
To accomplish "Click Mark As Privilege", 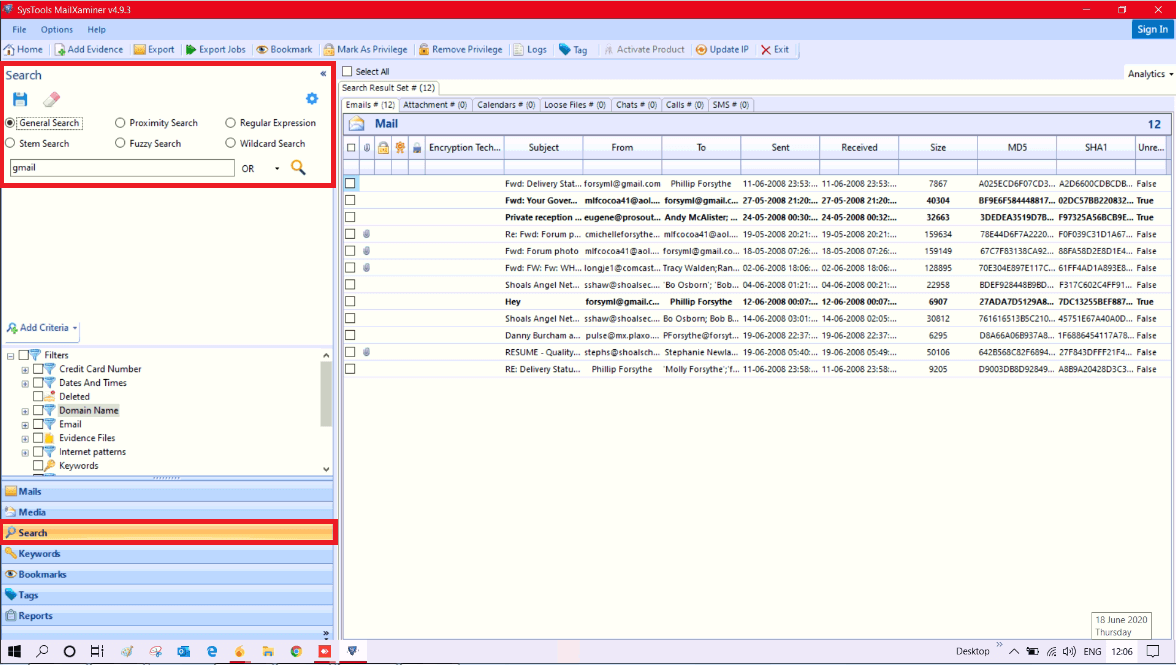I will point(365,49).
